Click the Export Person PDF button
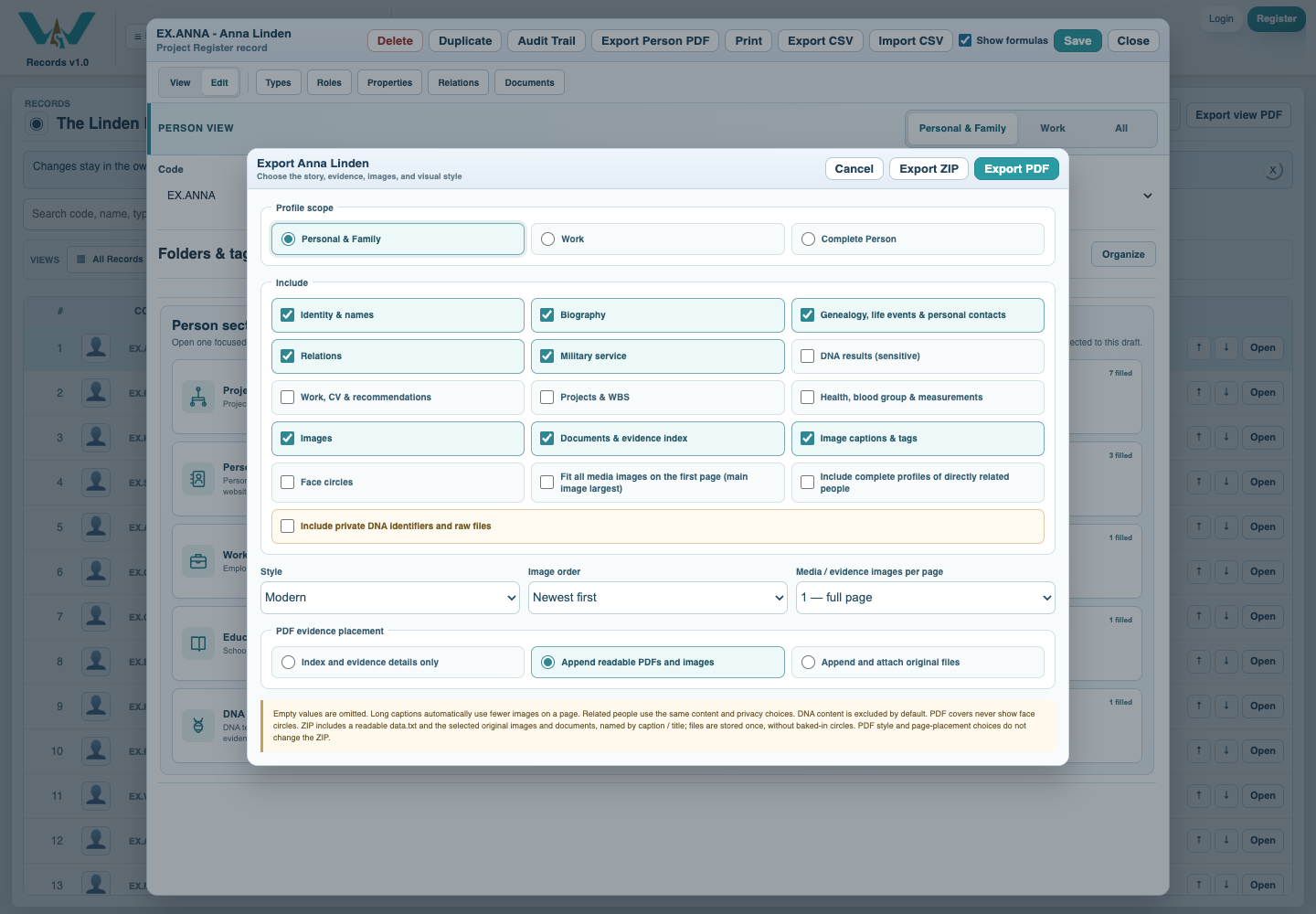This screenshot has height=914, width=1316. click(655, 41)
